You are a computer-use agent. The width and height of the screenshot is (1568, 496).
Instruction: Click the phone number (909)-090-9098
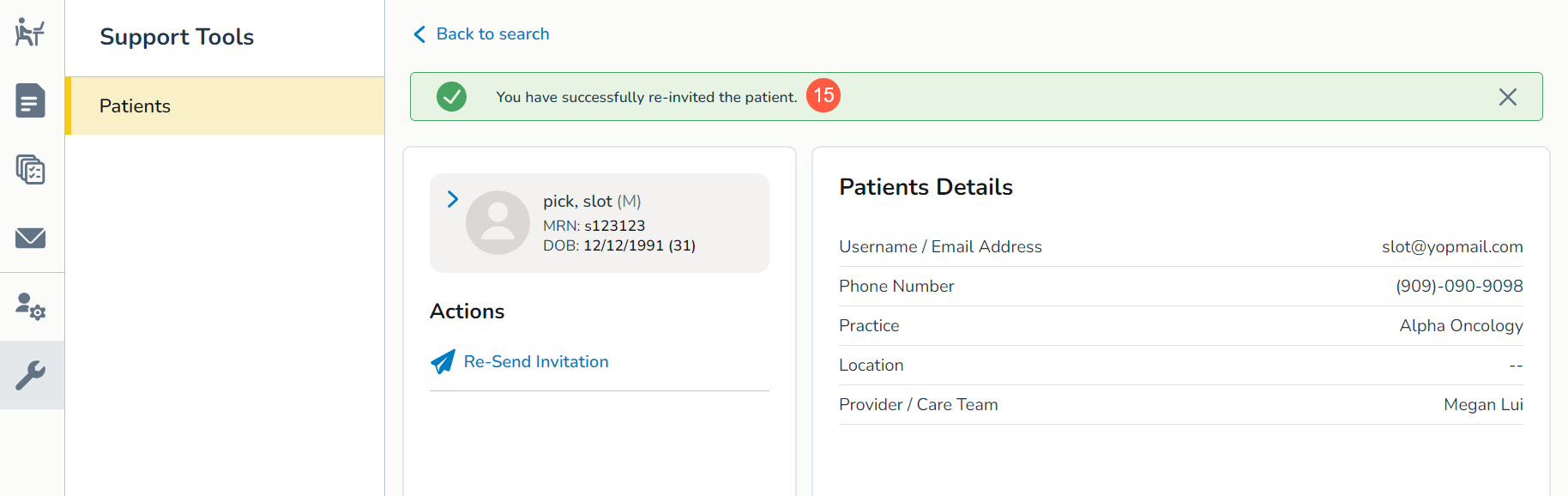[1459, 287]
